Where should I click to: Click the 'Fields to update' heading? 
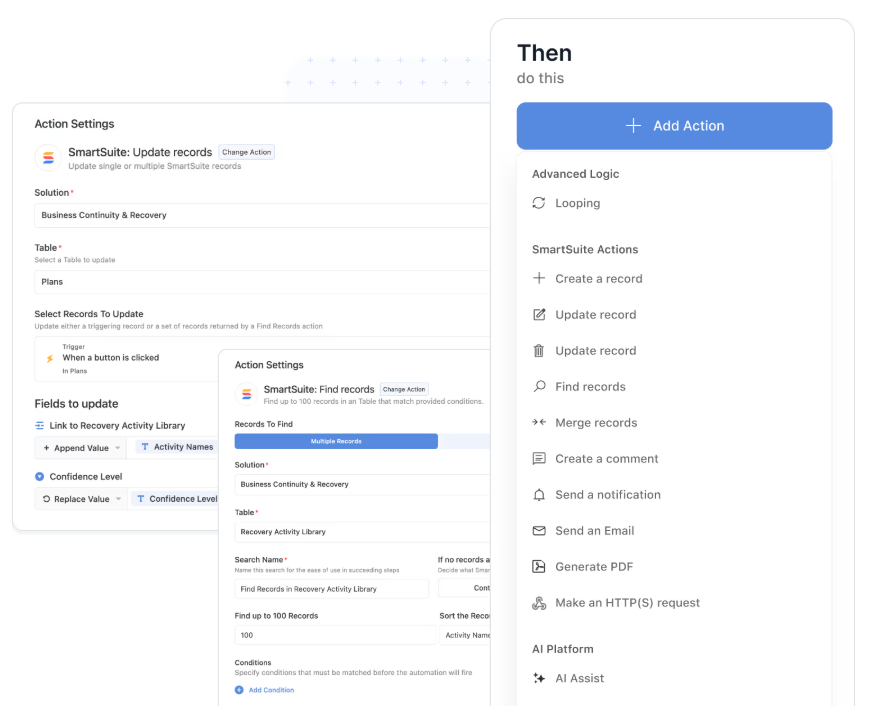coord(76,404)
